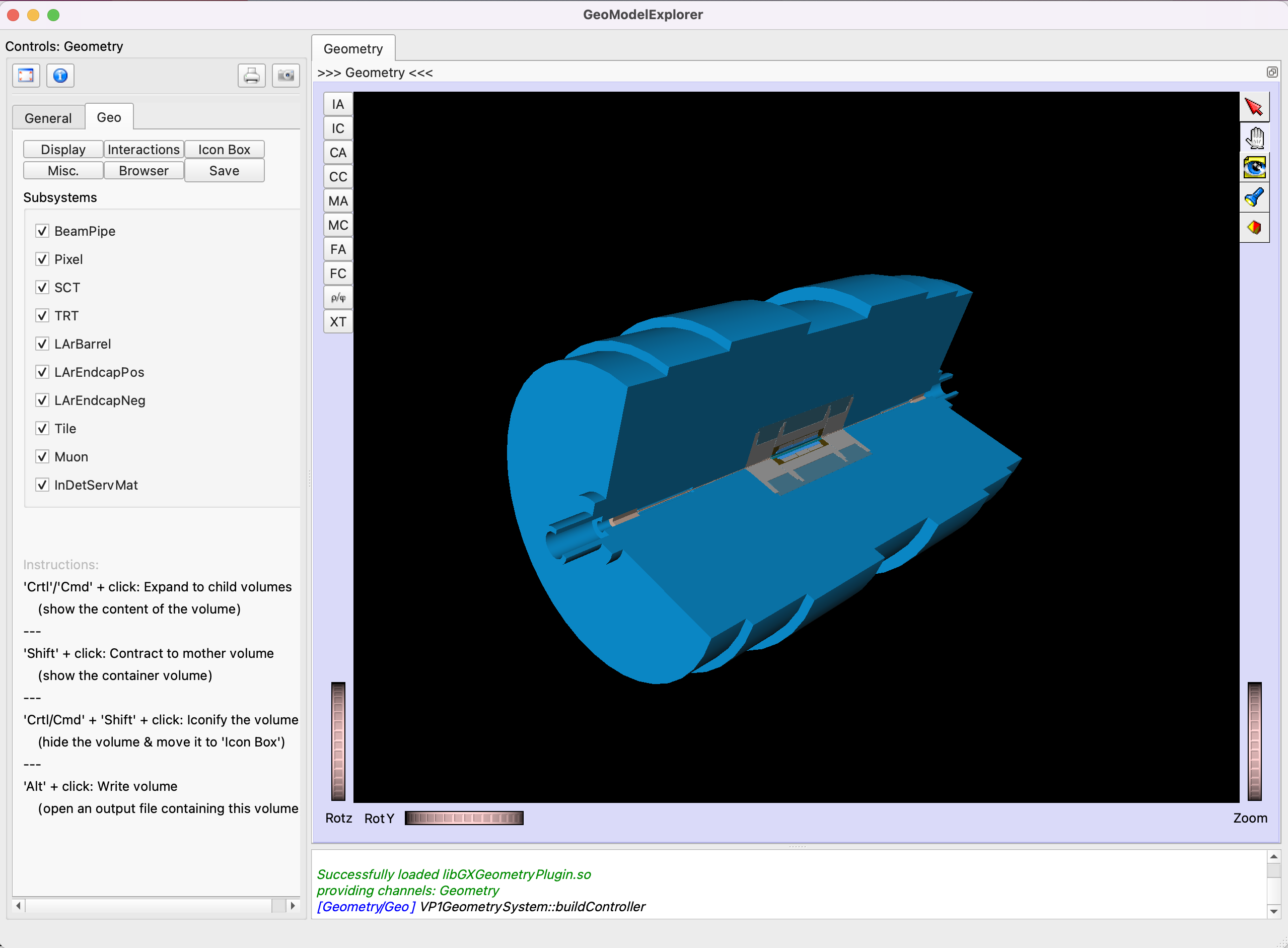Click the [Geometry/Geo] log text

click(x=366, y=907)
